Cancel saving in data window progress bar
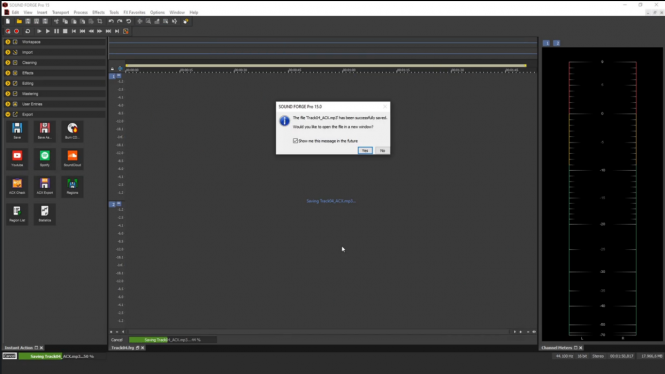This screenshot has height=374, width=665. [x=117, y=340]
